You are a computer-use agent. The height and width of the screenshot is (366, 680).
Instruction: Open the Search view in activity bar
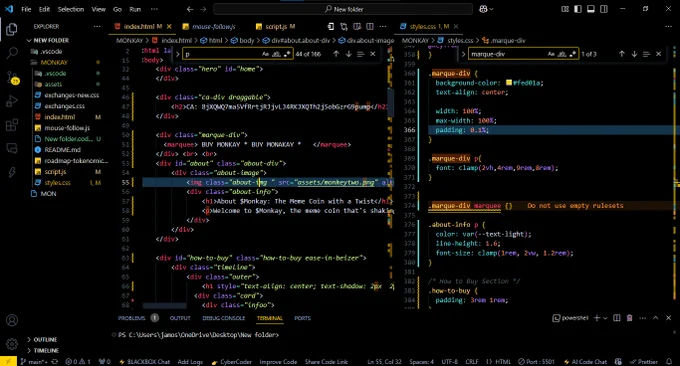click(x=12, y=53)
